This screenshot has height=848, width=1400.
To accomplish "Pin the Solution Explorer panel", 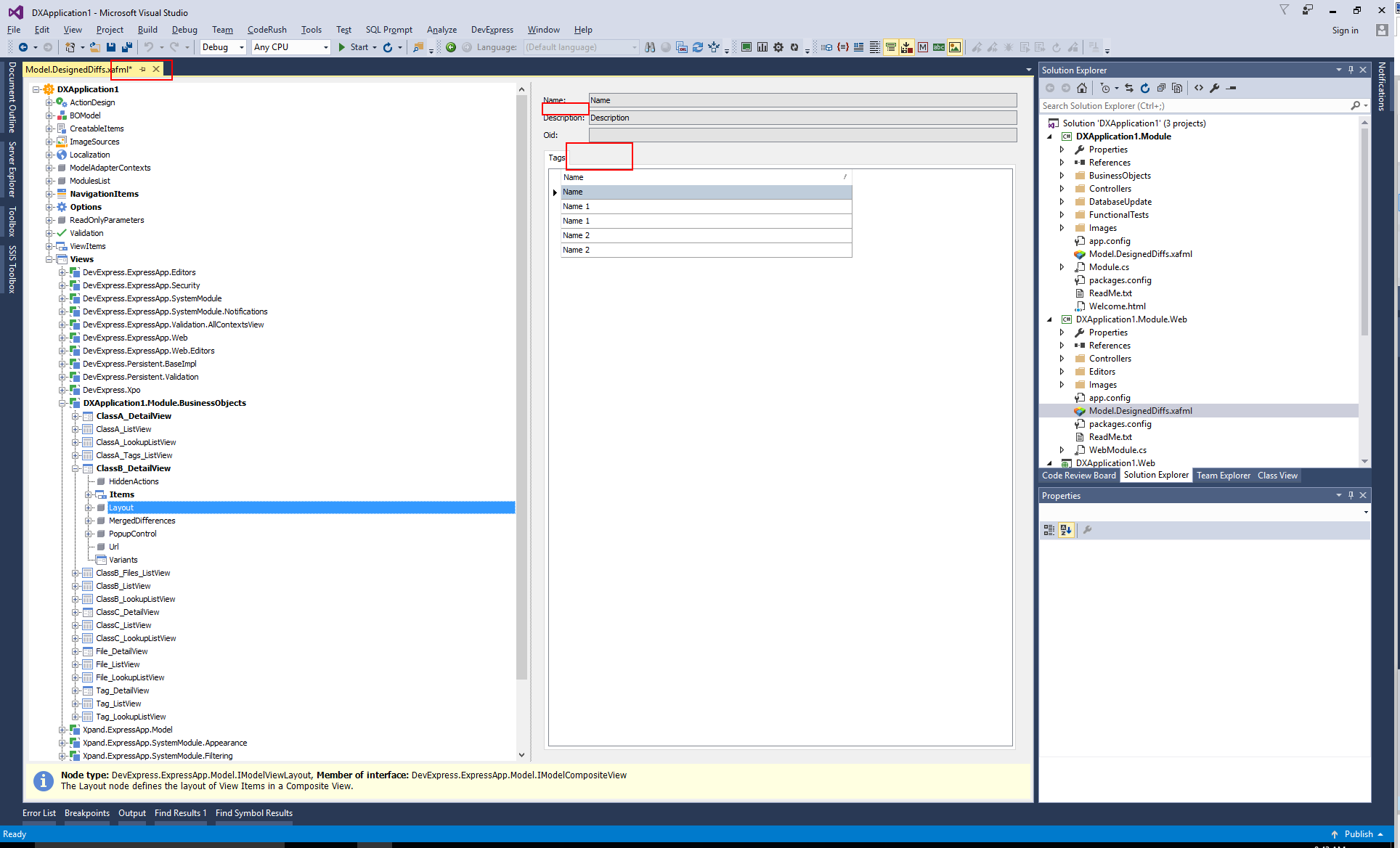I will click(1351, 70).
